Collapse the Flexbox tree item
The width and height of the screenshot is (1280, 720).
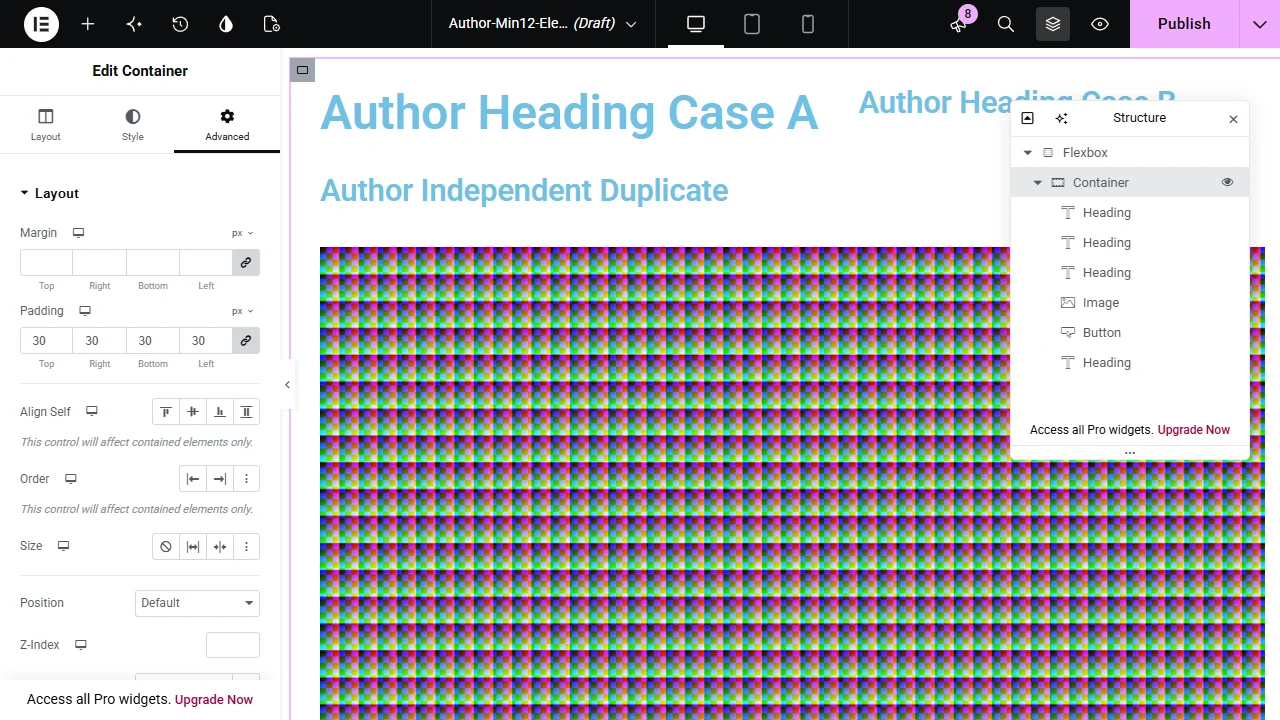pos(1027,153)
